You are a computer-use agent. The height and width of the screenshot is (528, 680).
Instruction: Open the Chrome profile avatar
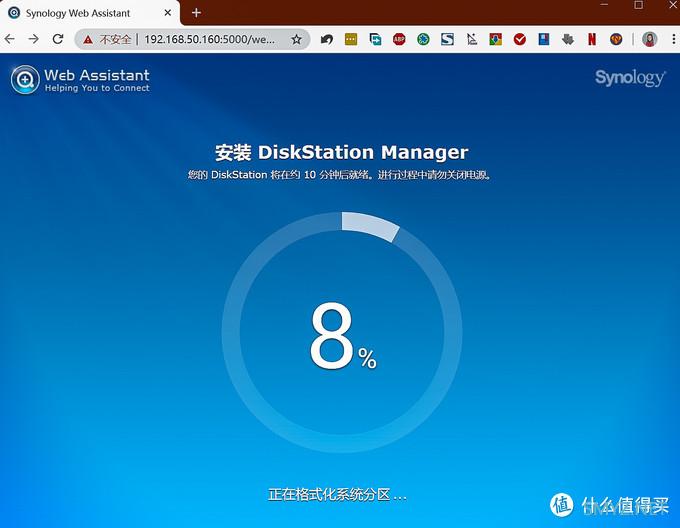649,39
